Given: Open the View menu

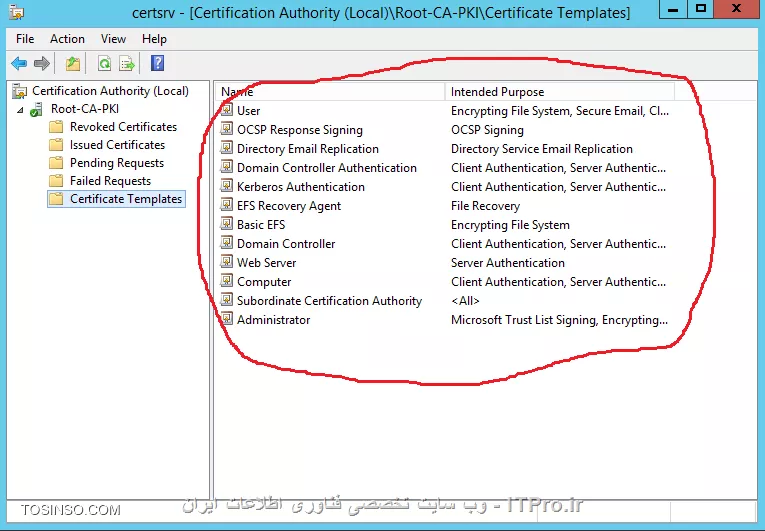Looking at the screenshot, I should (x=113, y=39).
